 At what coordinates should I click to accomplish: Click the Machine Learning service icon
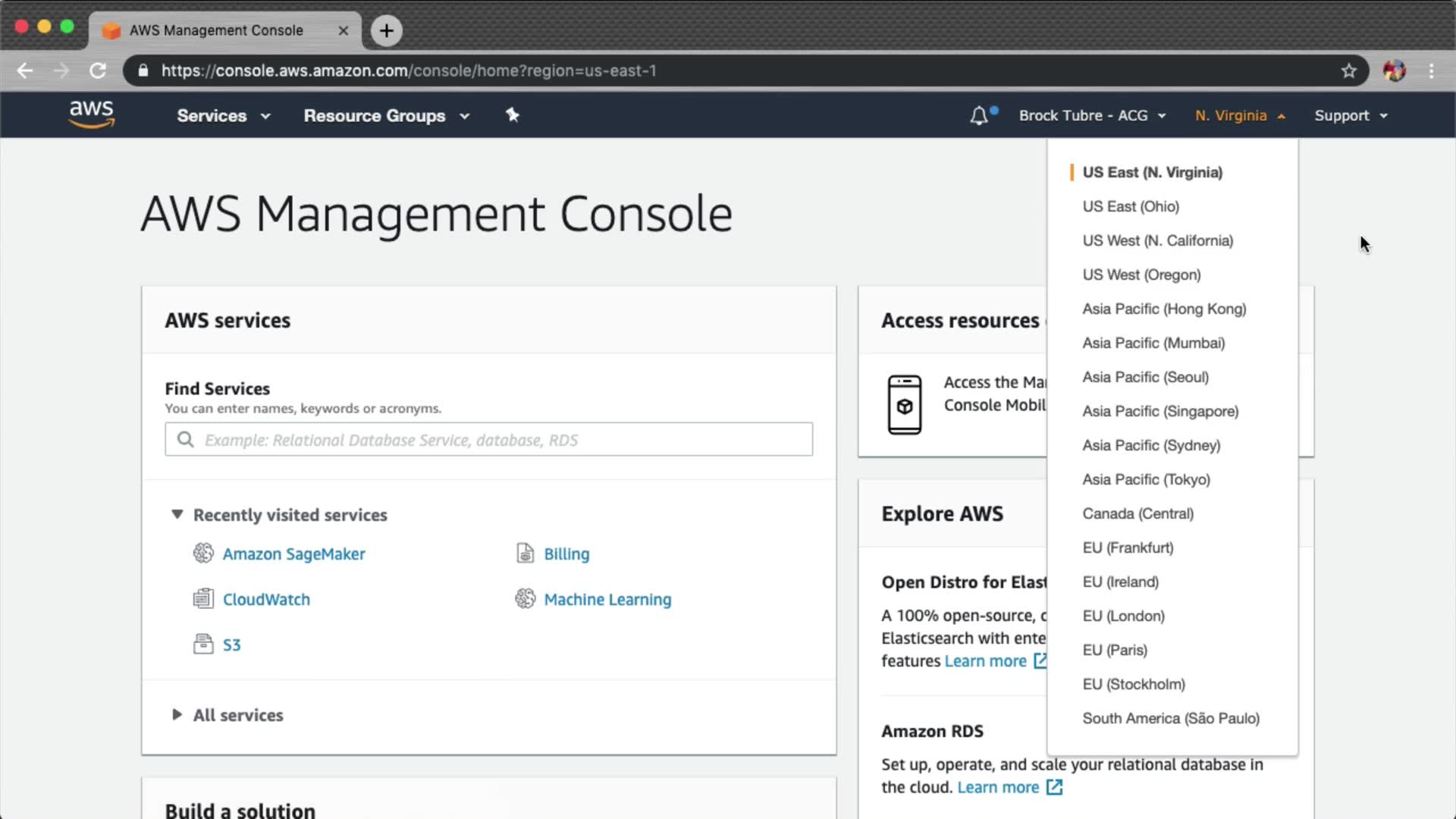click(x=526, y=599)
